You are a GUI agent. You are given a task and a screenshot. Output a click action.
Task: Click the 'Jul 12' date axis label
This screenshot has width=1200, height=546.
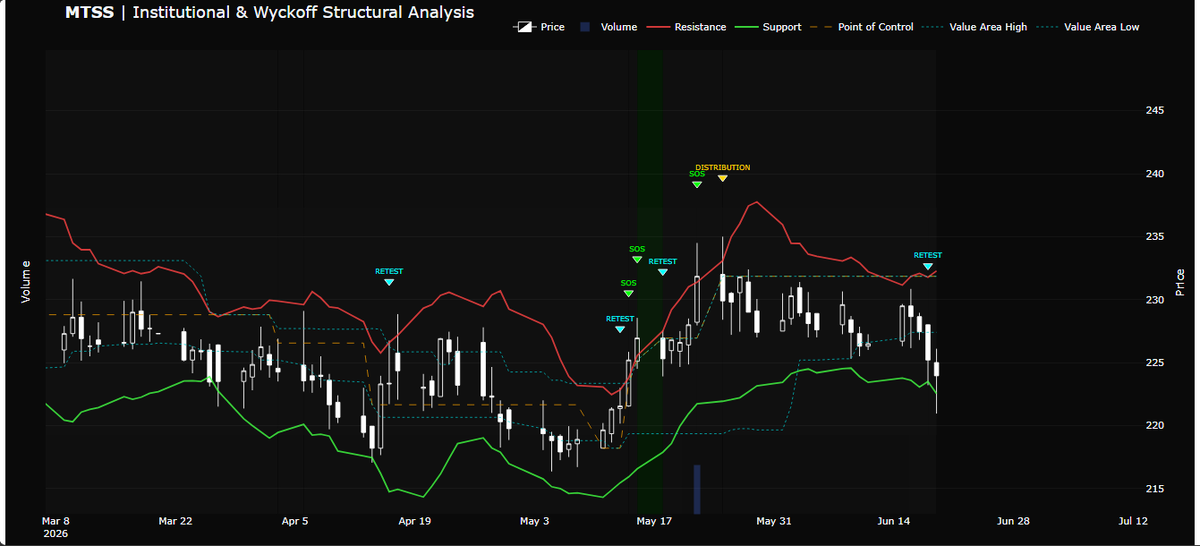(1133, 521)
